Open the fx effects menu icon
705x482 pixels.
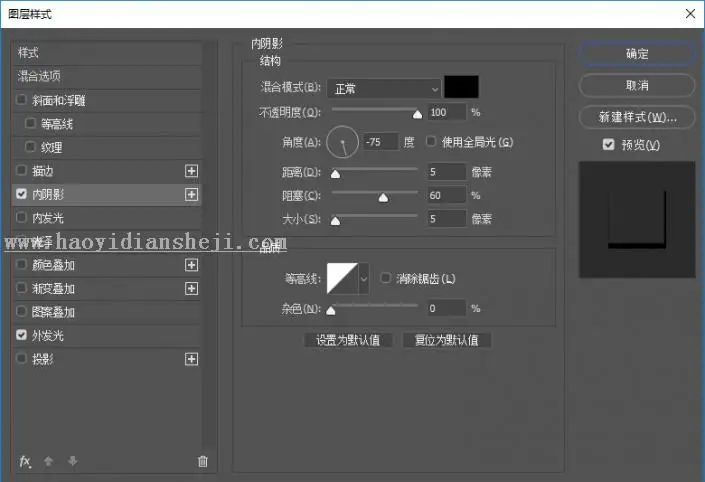[x=25, y=461]
